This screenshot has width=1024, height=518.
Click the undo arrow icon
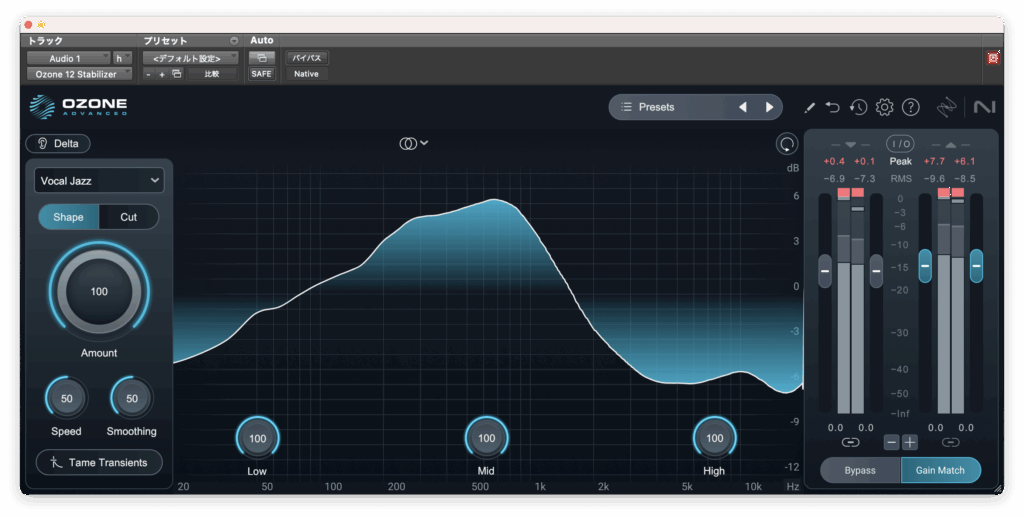(833, 107)
